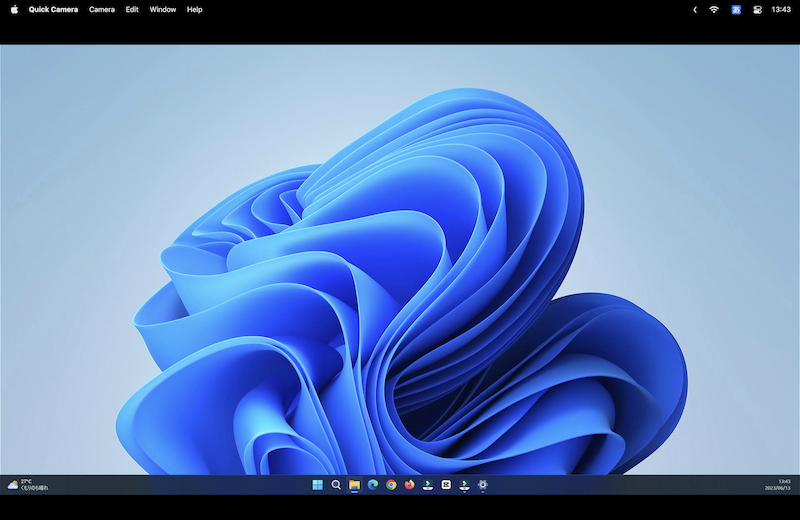Expand hidden menu bar items chevron

pos(694,10)
